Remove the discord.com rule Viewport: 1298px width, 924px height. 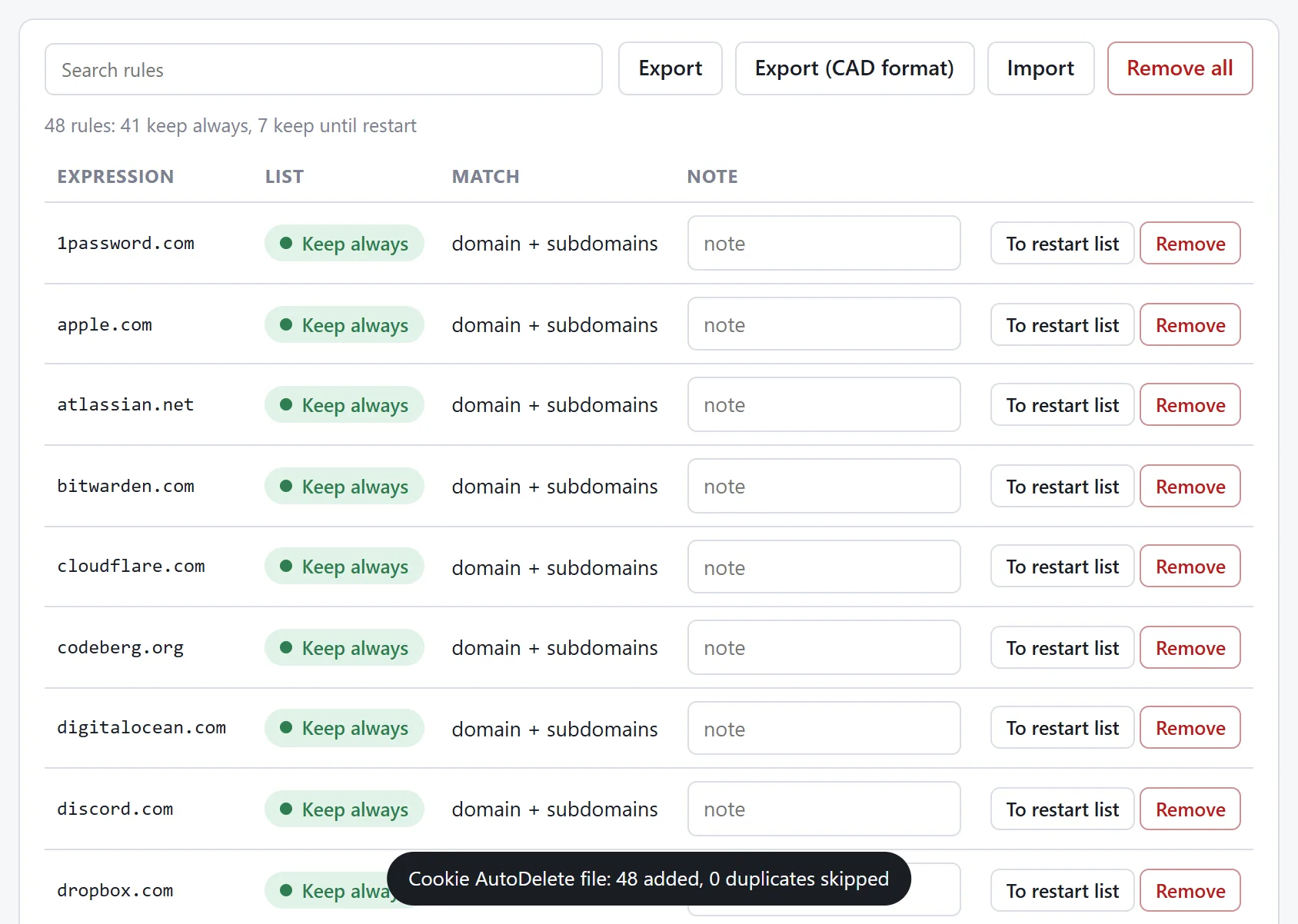pyautogui.click(x=1190, y=809)
